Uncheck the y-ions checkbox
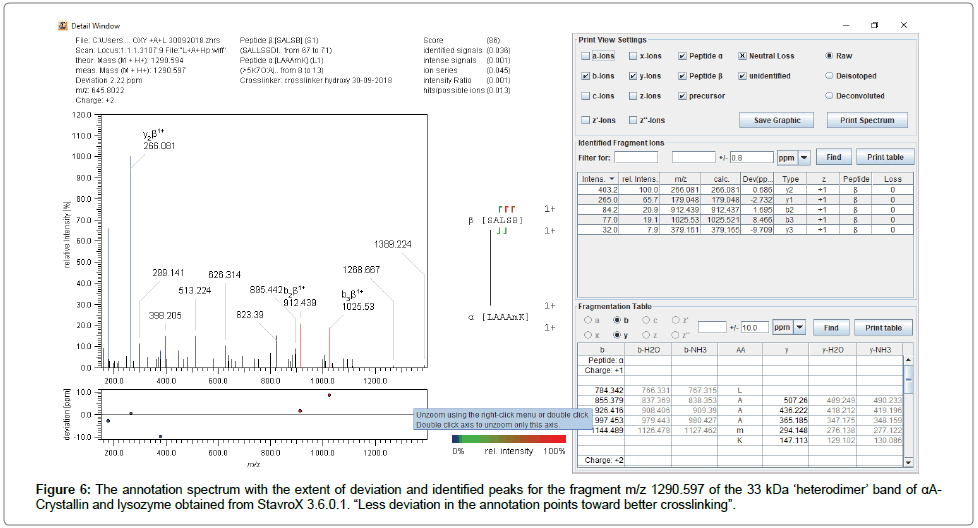This screenshot has width=978, height=528. click(x=634, y=76)
